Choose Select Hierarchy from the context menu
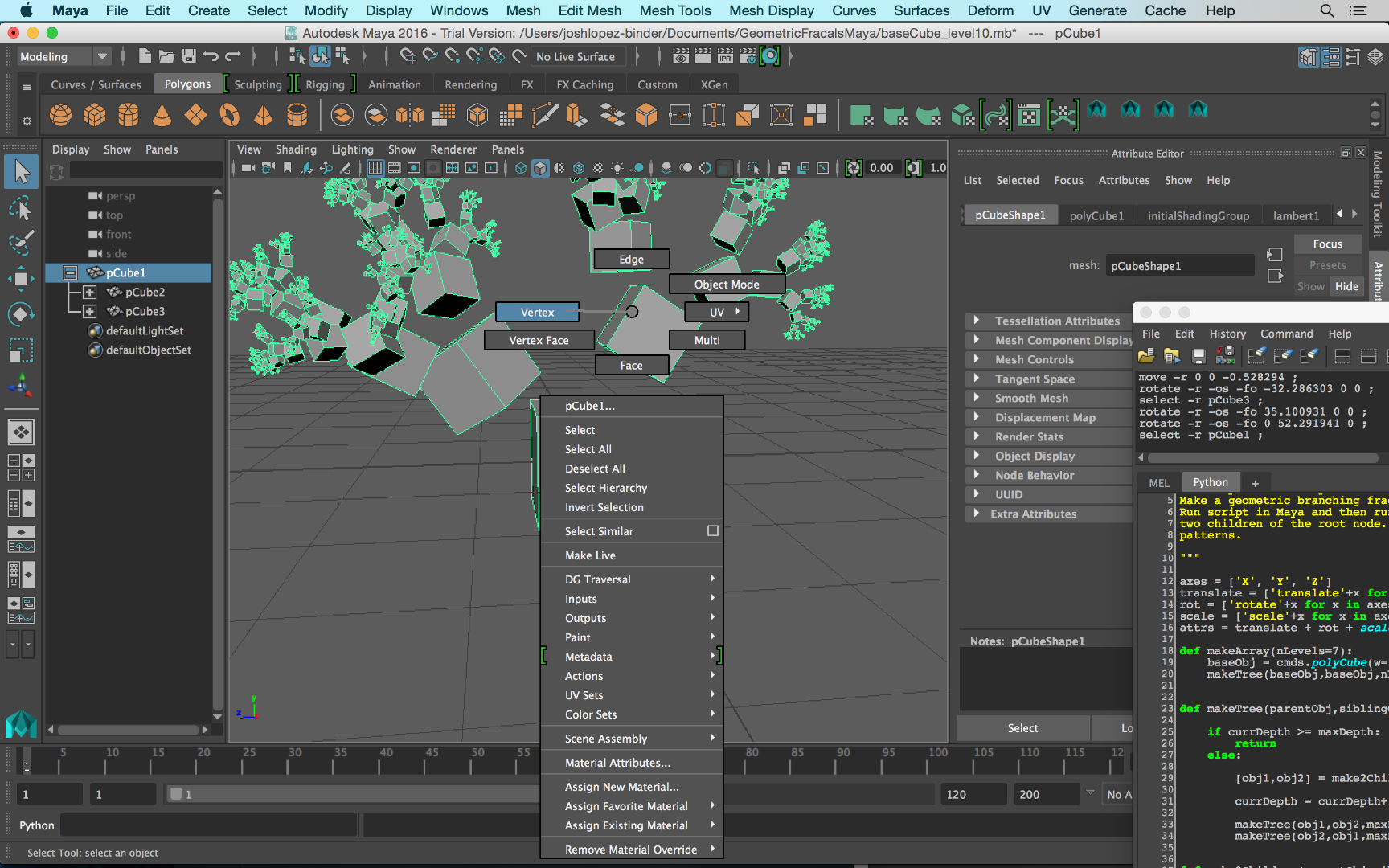Screen dimensions: 1389x868 click(605, 488)
